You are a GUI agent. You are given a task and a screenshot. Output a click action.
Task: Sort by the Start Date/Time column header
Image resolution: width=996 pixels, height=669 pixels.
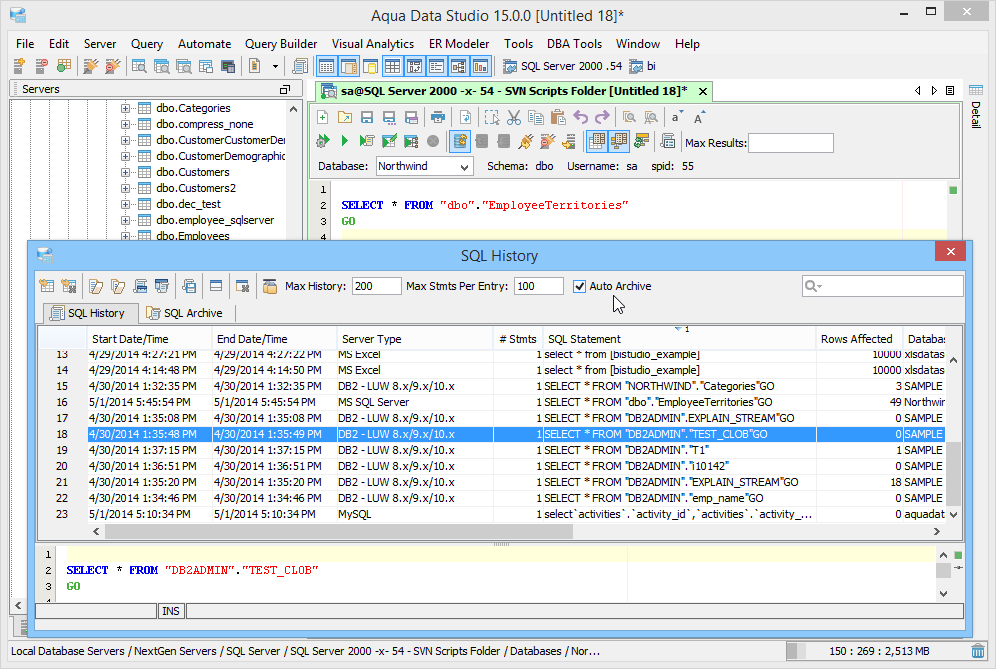pyautogui.click(x=149, y=339)
